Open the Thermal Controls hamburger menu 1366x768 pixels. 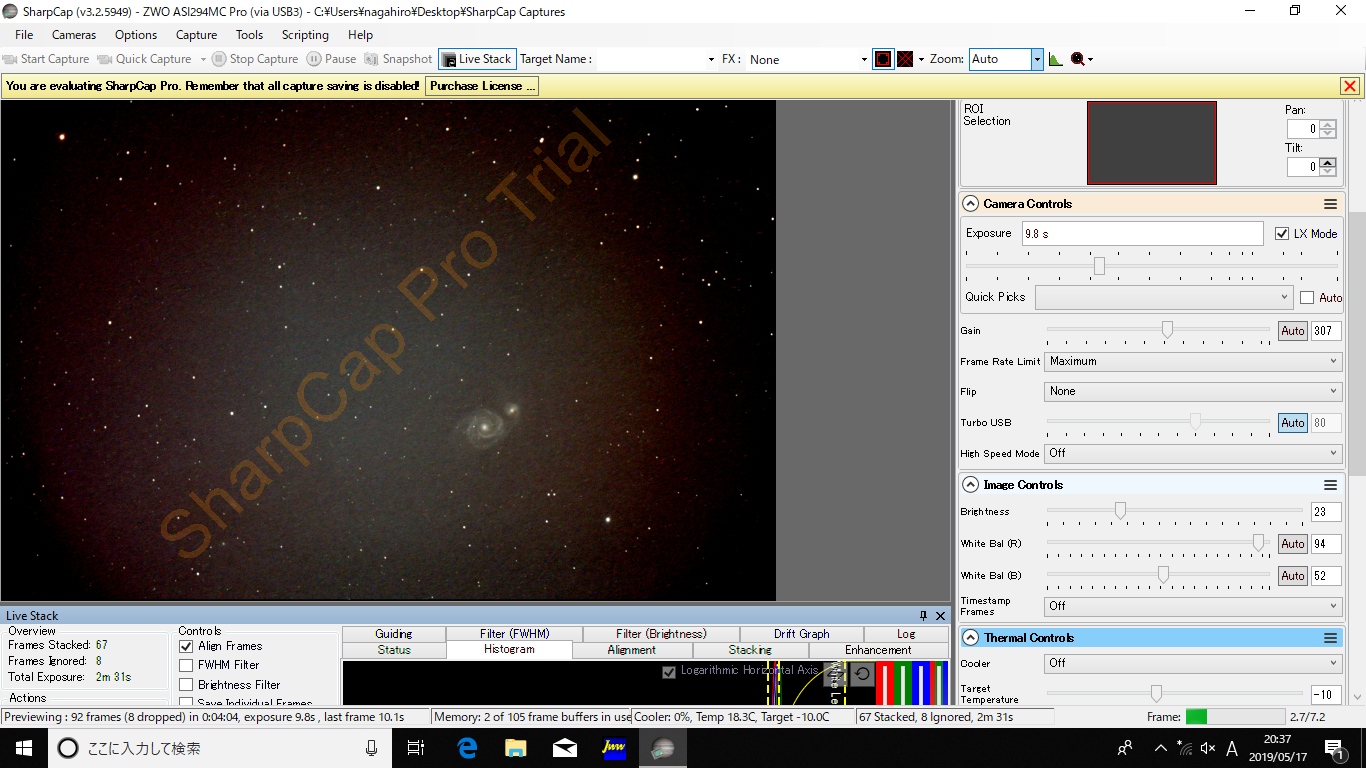point(1330,638)
